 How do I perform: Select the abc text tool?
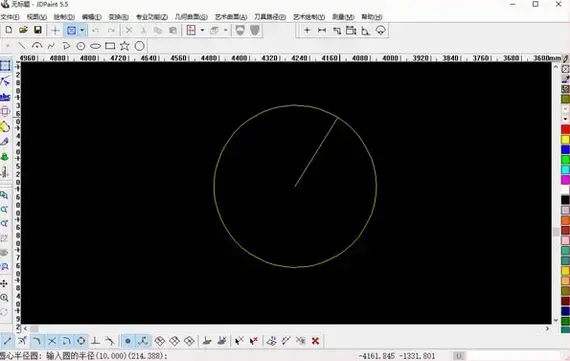pyautogui.click(x=5, y=97)
